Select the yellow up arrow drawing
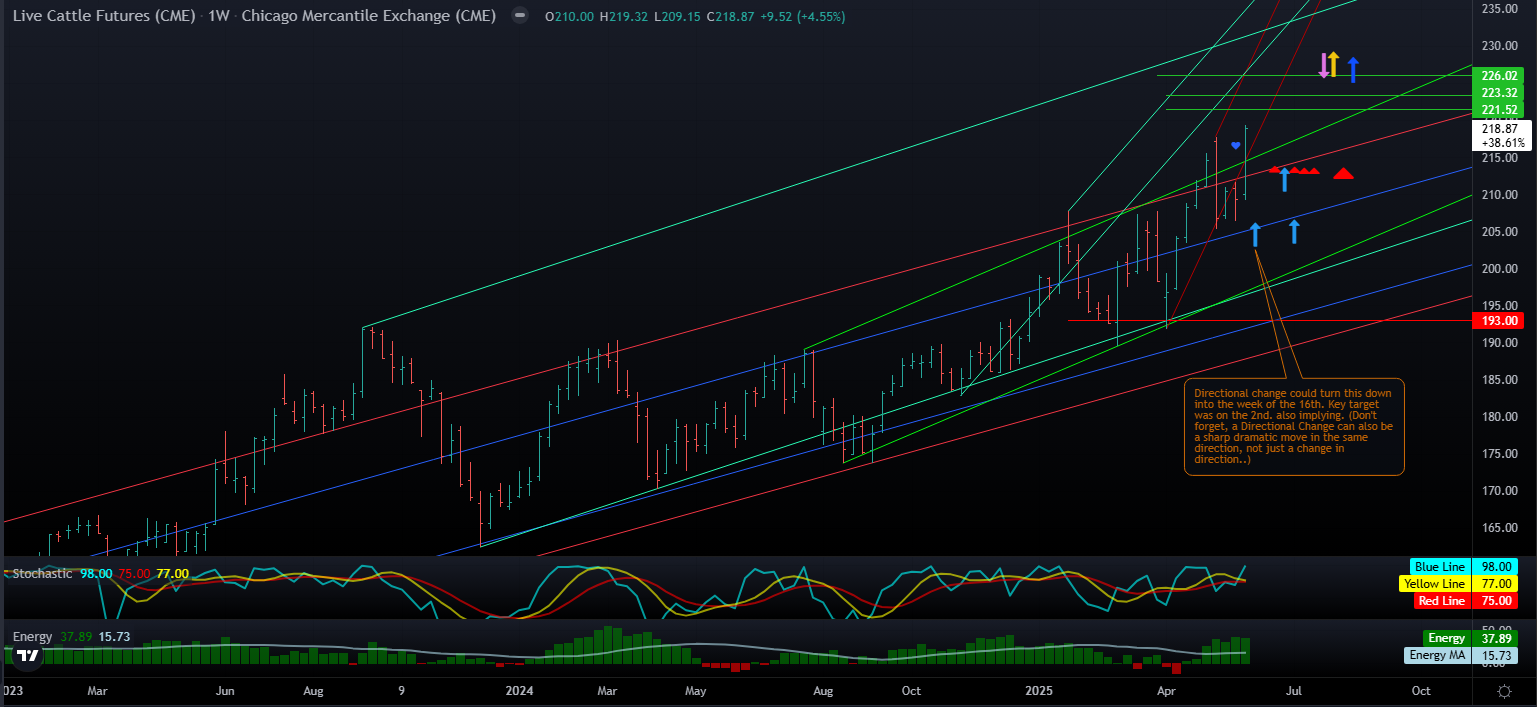The image size is (1537, 707). 1334,65
